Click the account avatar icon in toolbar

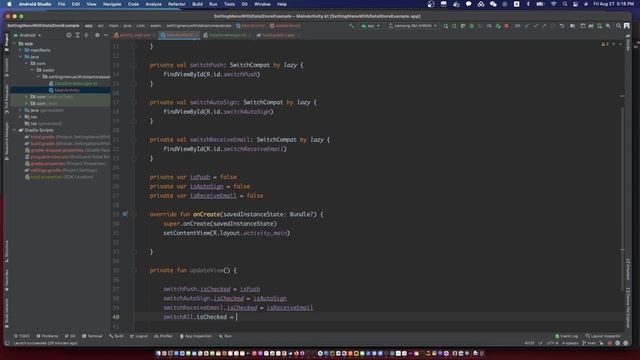[627, 26]
